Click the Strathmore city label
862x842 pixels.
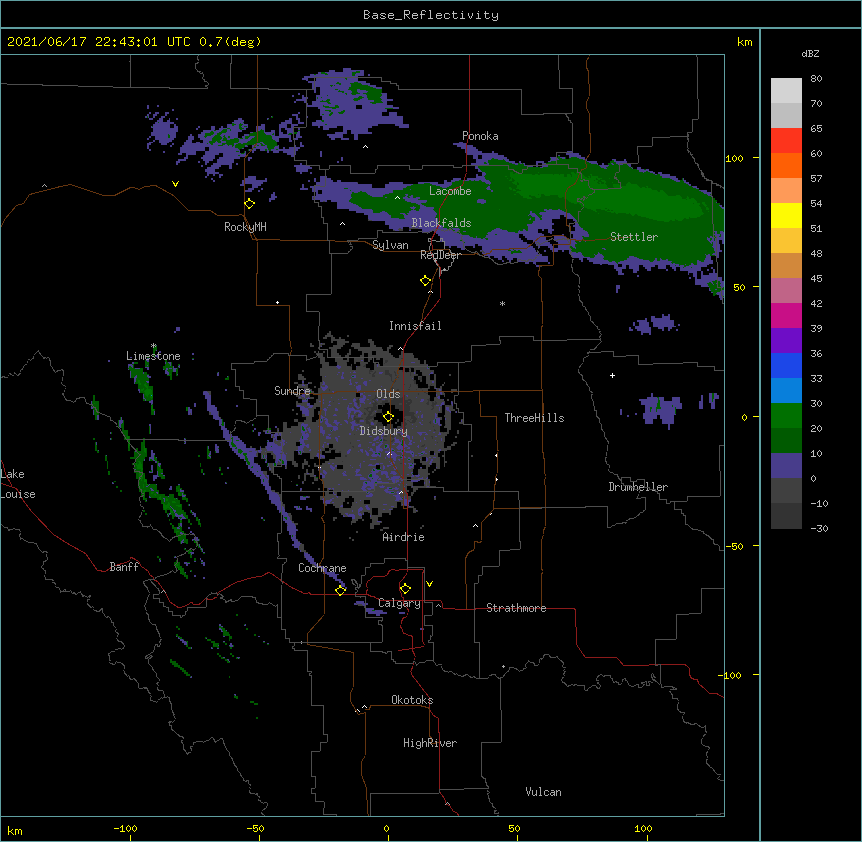coord(516,608)
